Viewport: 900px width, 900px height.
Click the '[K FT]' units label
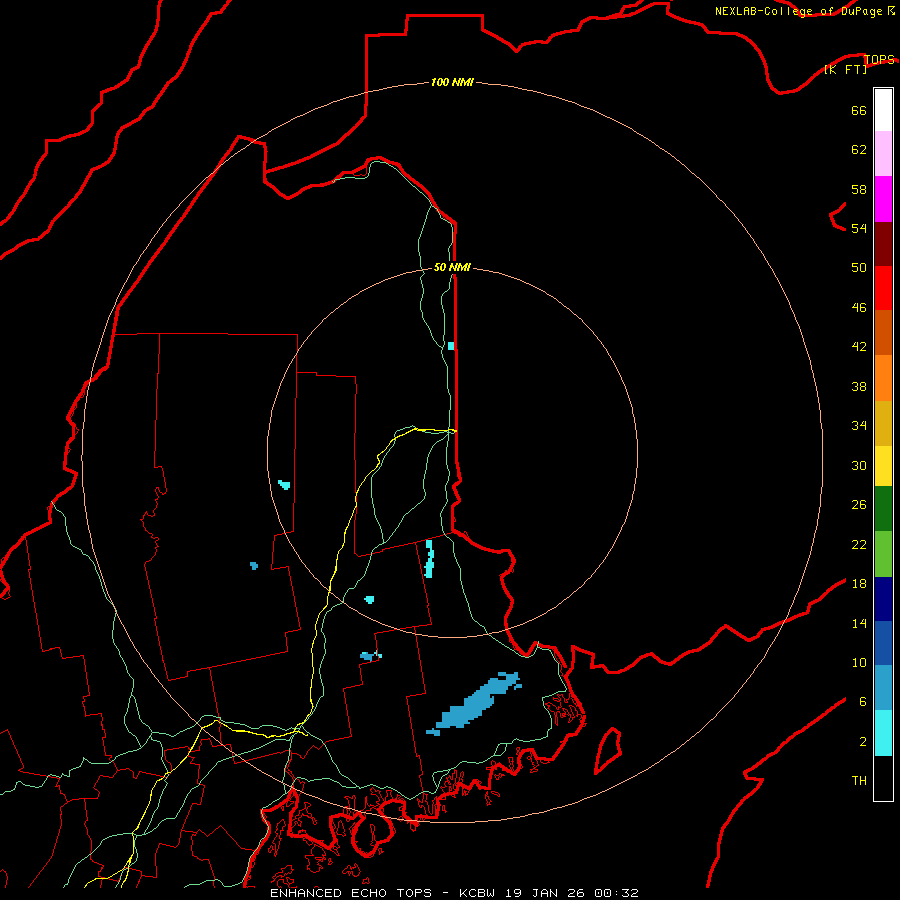click(845, 69)
